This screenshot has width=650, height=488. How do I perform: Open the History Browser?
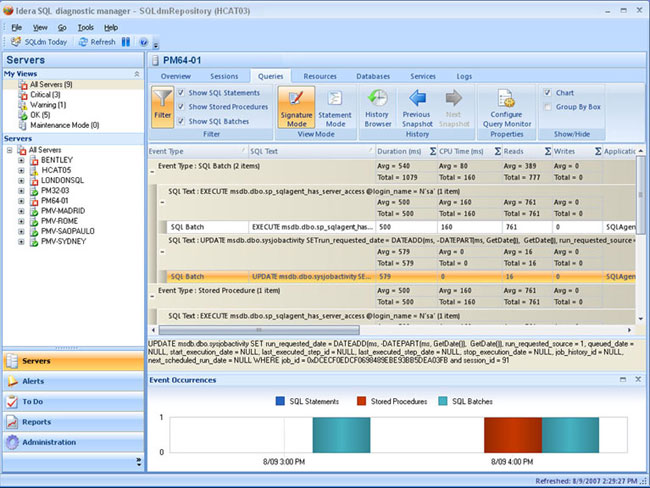coord(377,107)
